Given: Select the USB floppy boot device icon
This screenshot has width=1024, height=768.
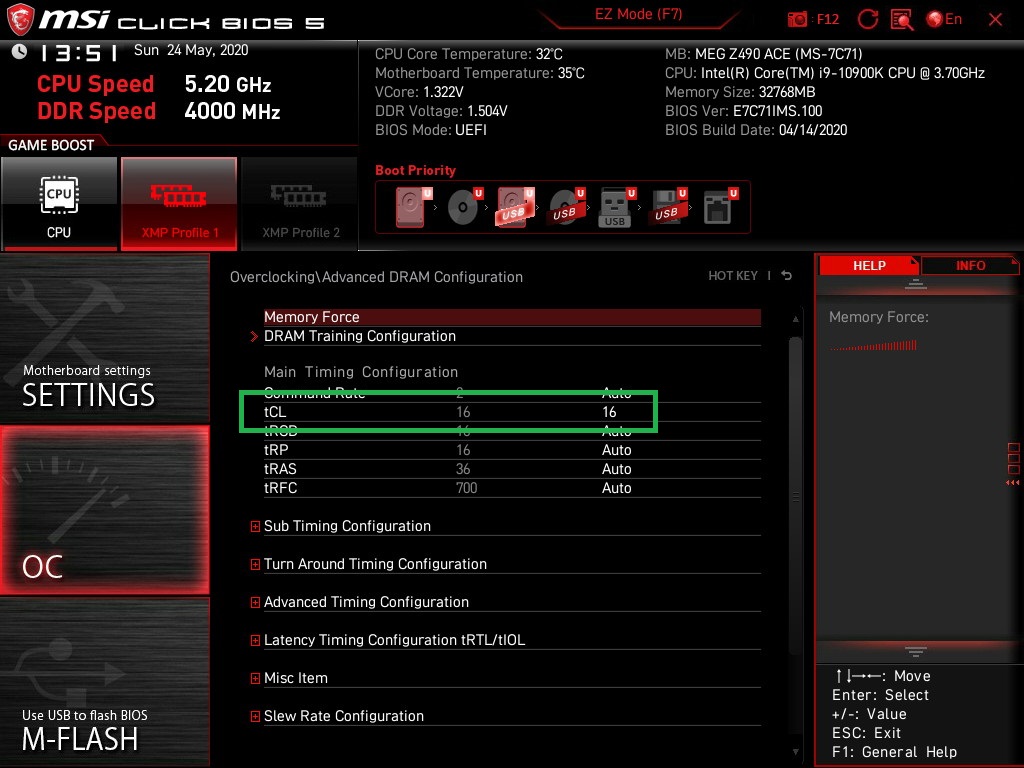Looking at the screenshot, I should click(667, 207).
